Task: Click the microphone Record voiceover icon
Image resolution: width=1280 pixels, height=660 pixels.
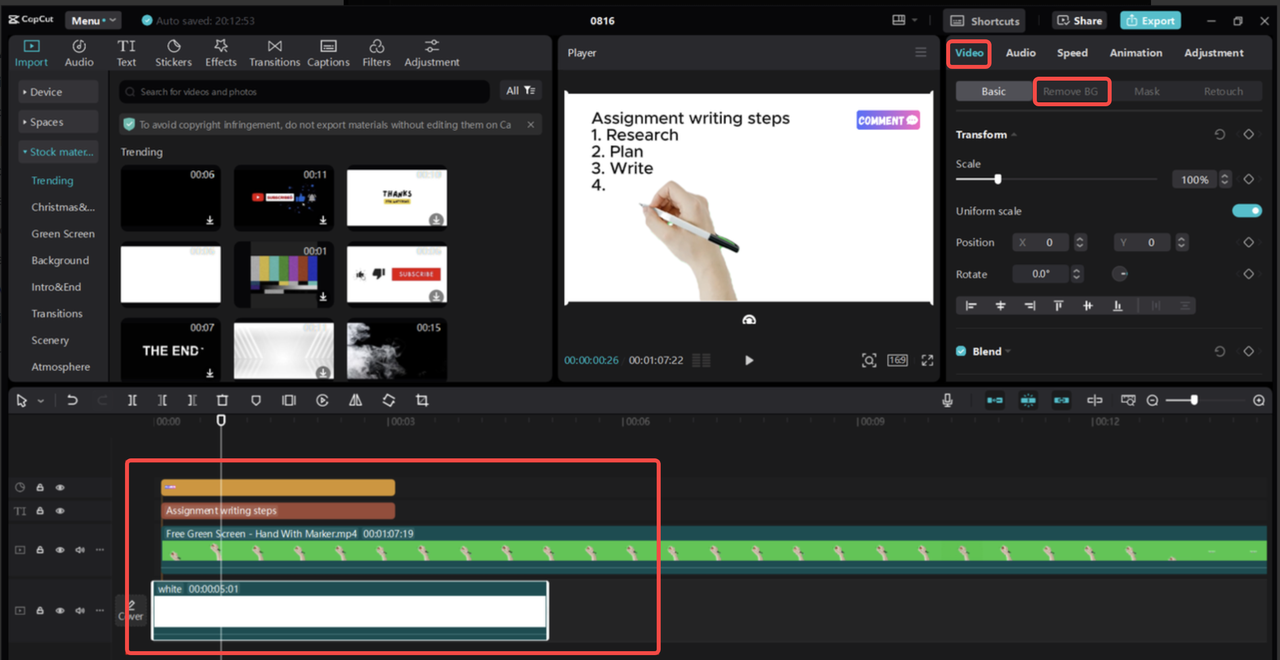Action: (x=947, y=400)
